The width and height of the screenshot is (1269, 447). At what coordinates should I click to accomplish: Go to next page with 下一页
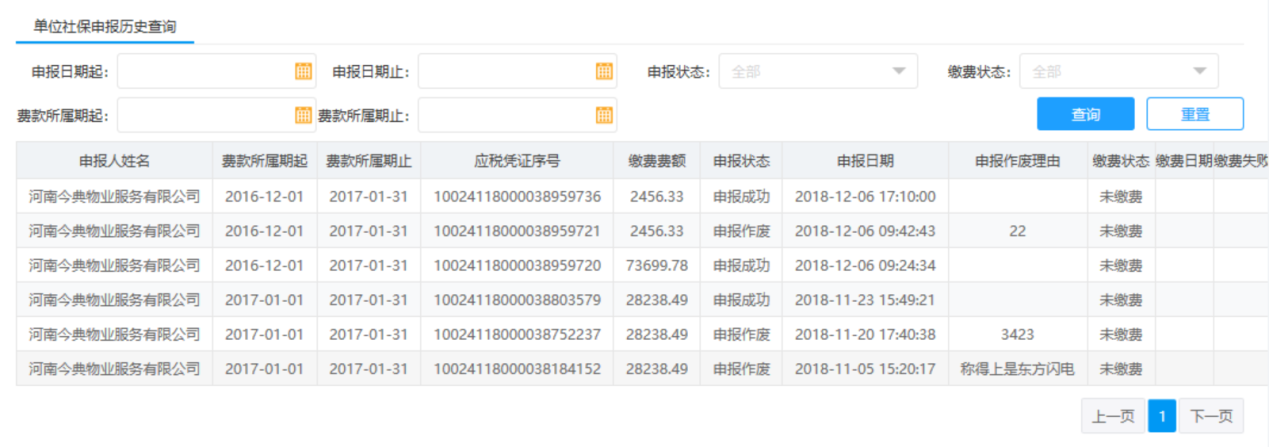pos(1210,416)
